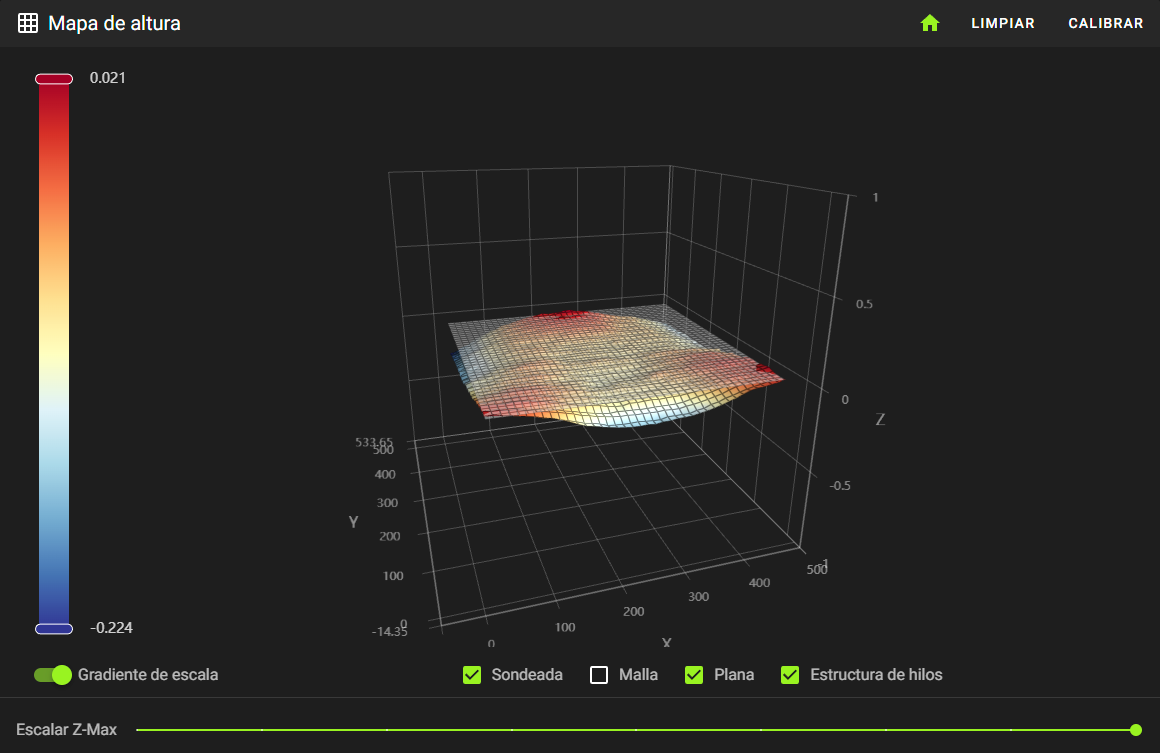The height and width of the screenshot is (753, 1160).
Task: Click the -14.35 axis value
Action: coord(390,632)
